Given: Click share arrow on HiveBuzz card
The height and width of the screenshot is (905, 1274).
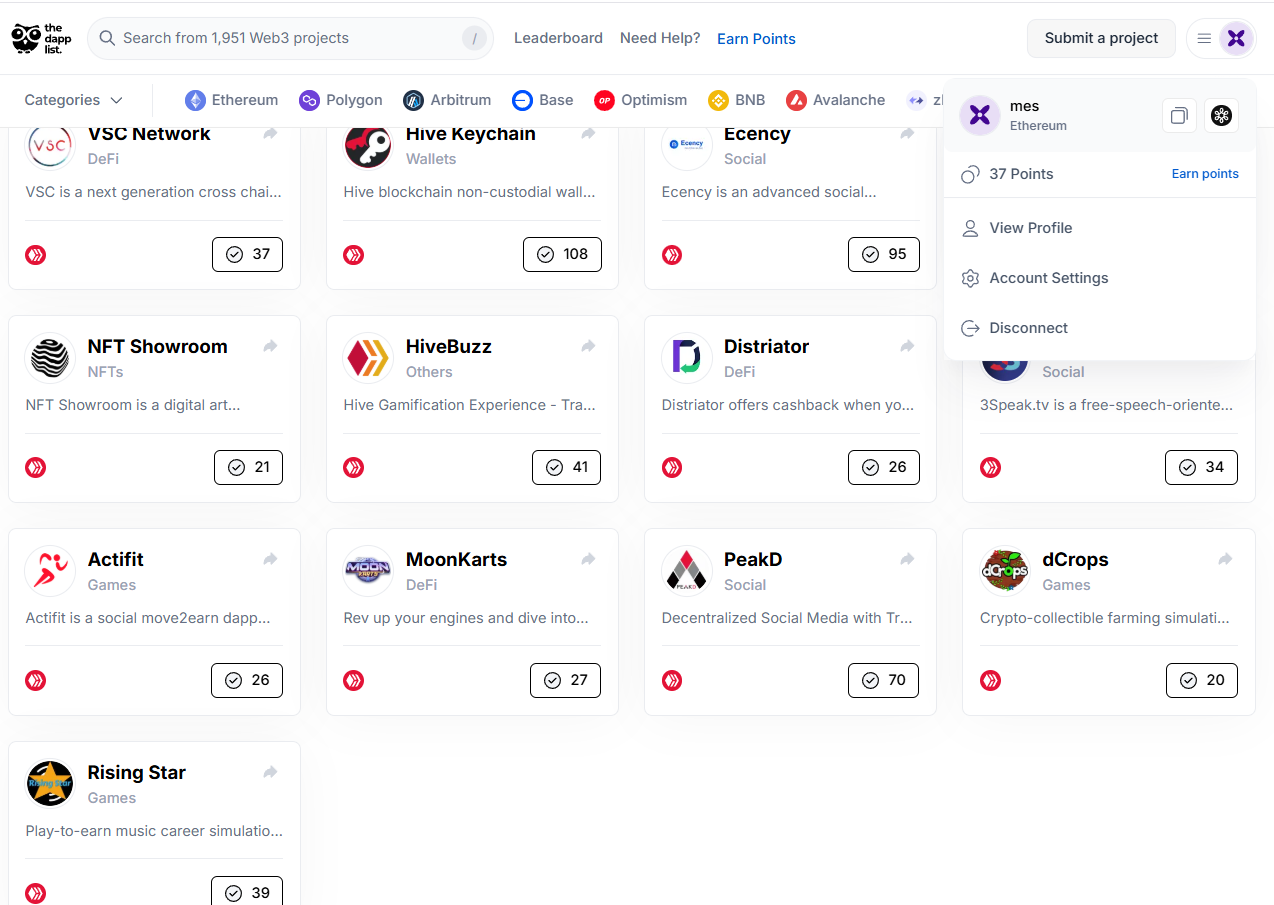Looking at the screenshot, I should [588, 346].
